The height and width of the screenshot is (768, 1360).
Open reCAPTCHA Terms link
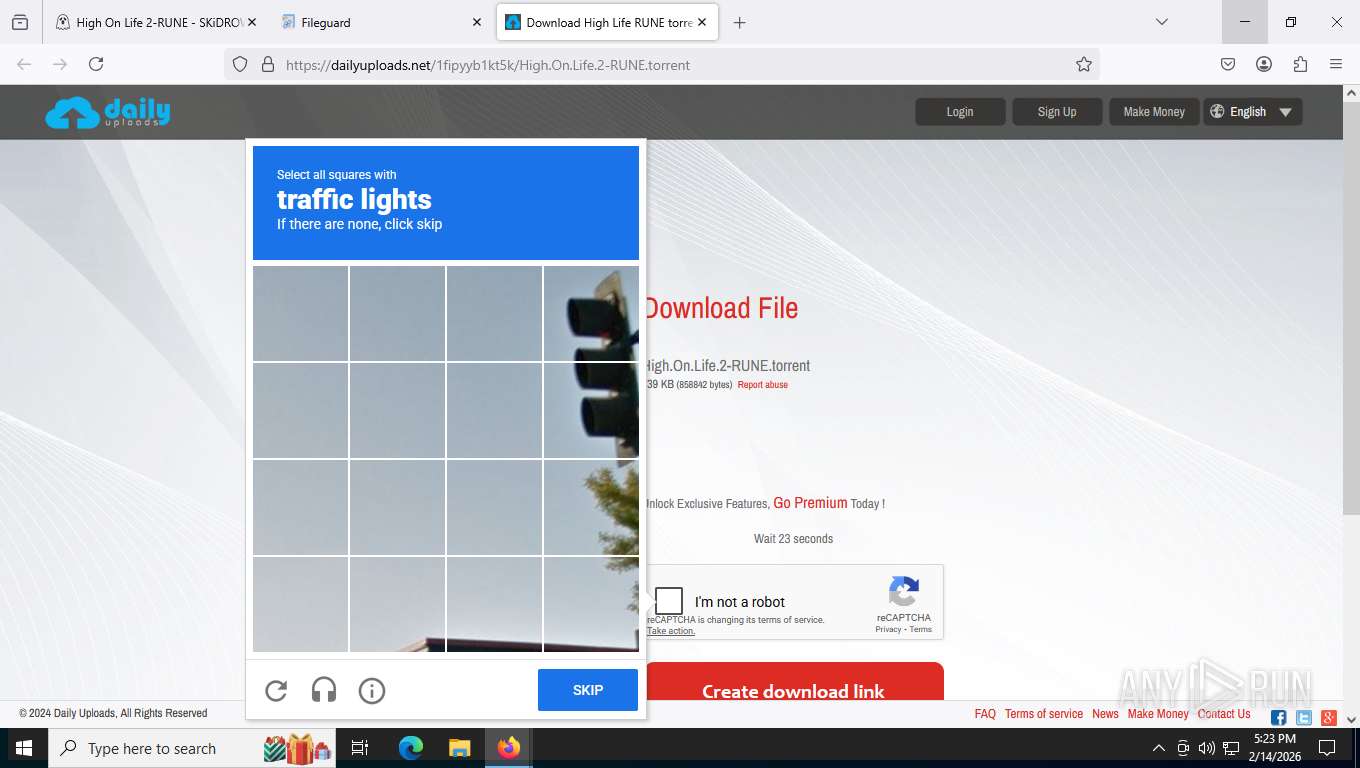tap(921, 630)
